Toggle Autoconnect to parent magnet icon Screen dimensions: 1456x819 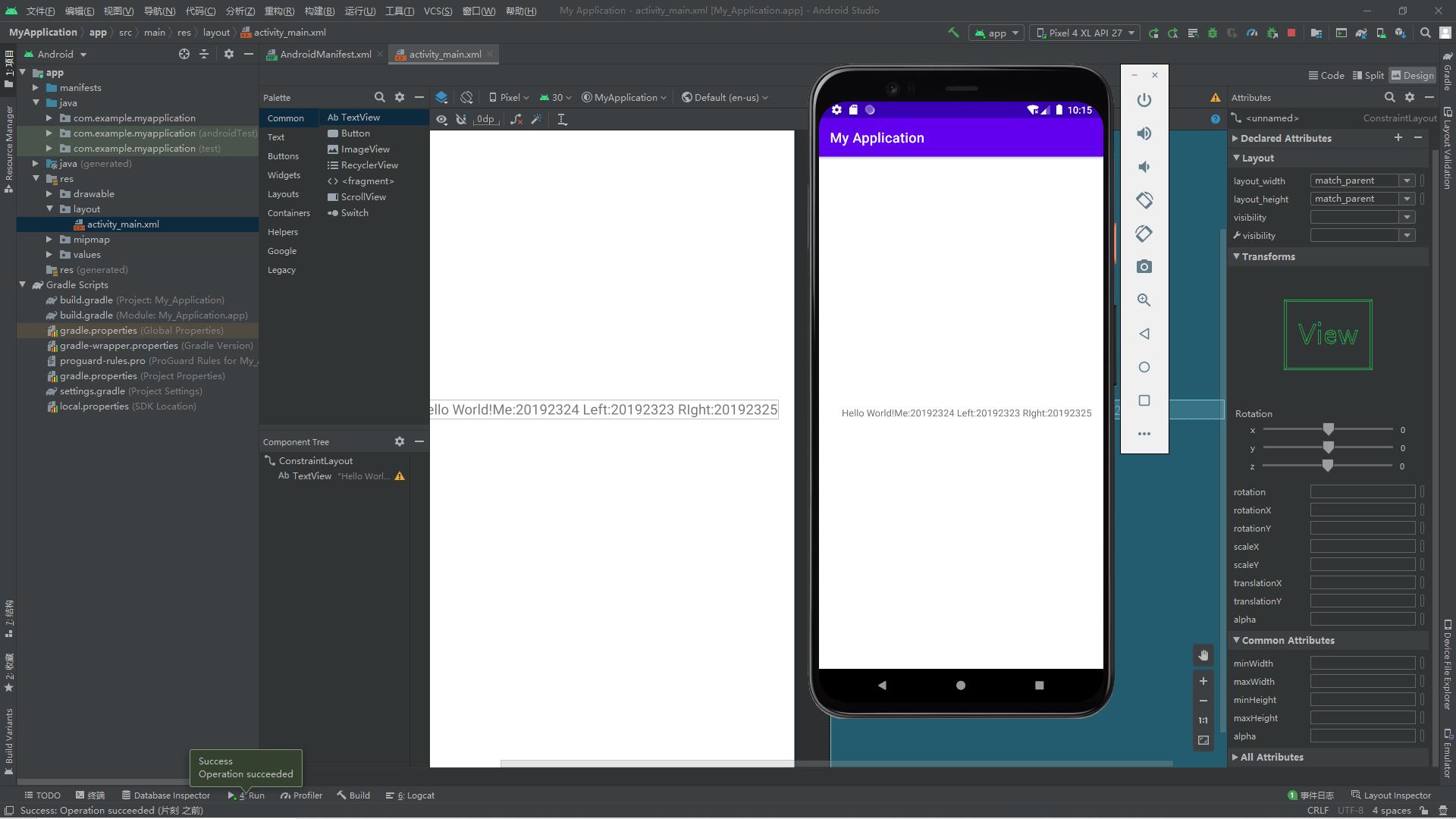461,119
